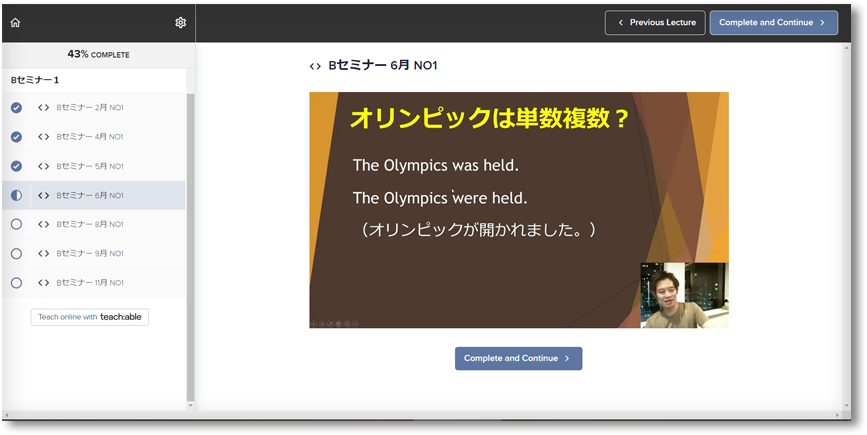Image resolution: width=867 pixels, height=435 pixels.
Task: Follow the Teach online with teachable link
Action: point(90,317)
